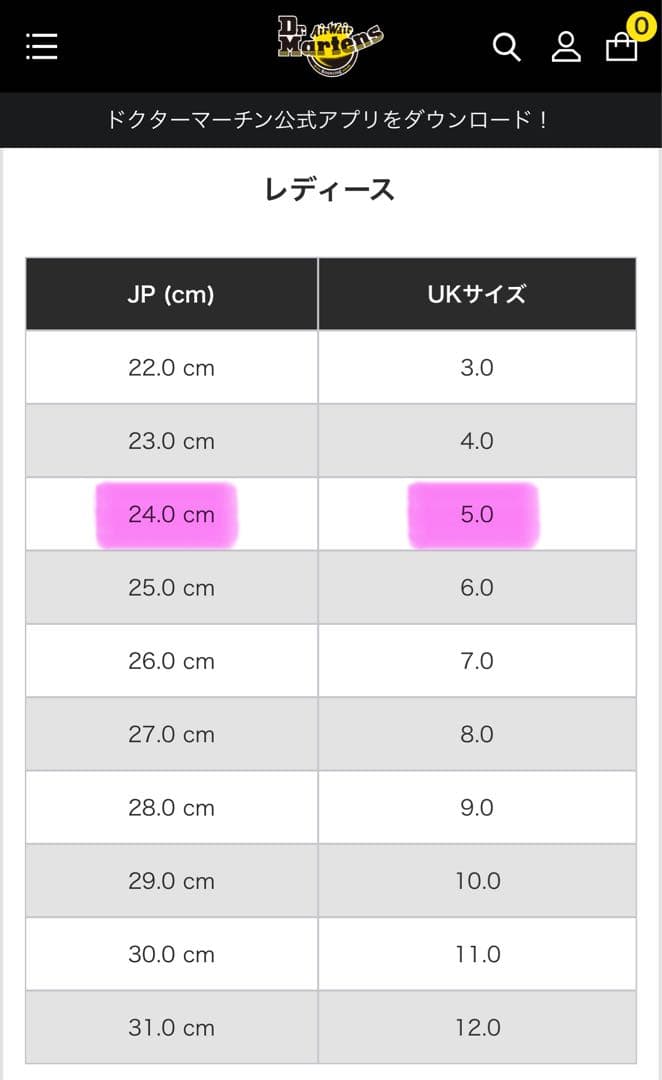Image resolution: width=662 pixels, height=1080 pixels.
Task: Select the highlighted UK 5.0 cell
Action: coord(477,514)
